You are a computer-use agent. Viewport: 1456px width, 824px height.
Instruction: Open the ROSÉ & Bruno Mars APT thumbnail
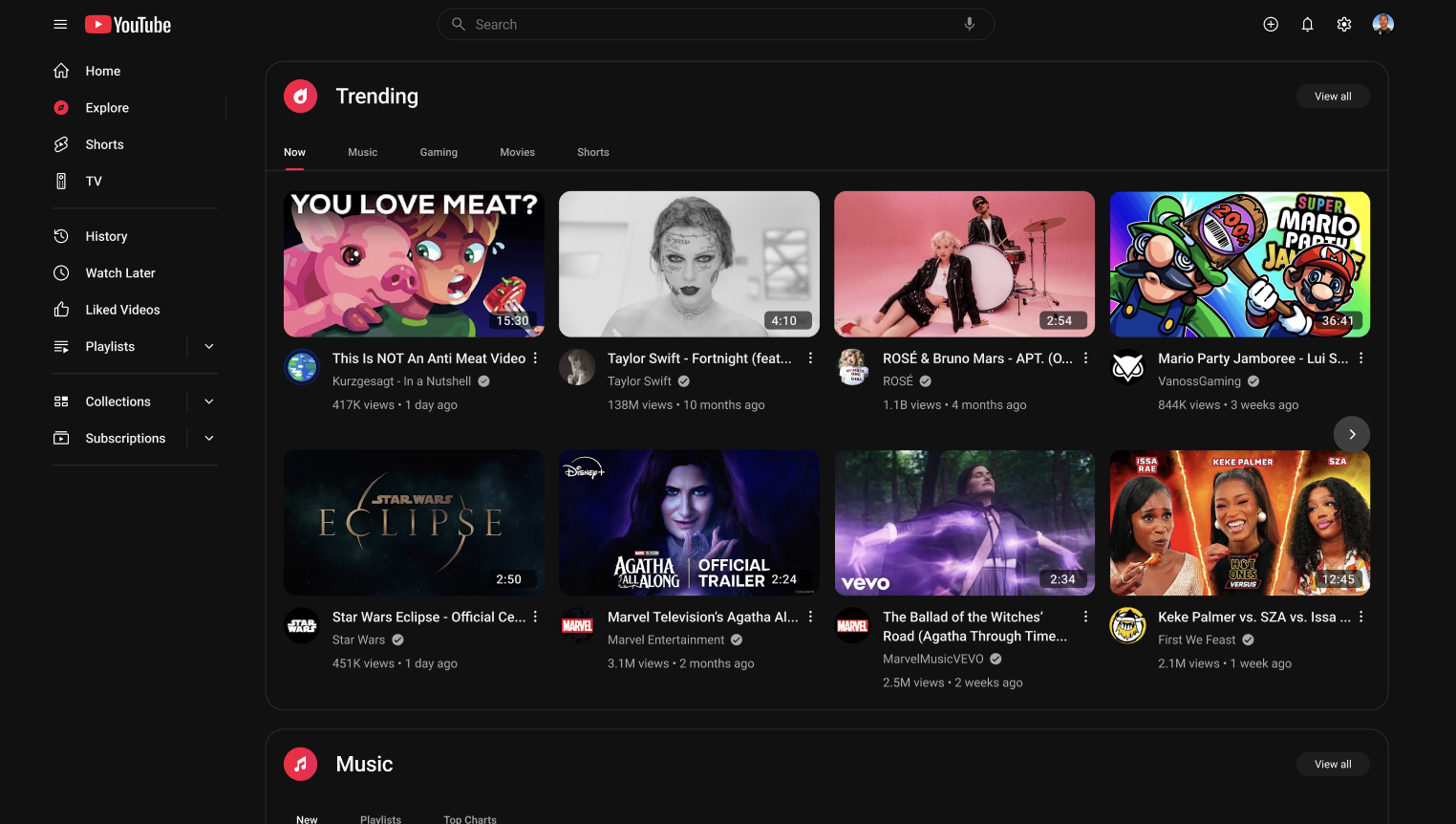pos(964,264)
